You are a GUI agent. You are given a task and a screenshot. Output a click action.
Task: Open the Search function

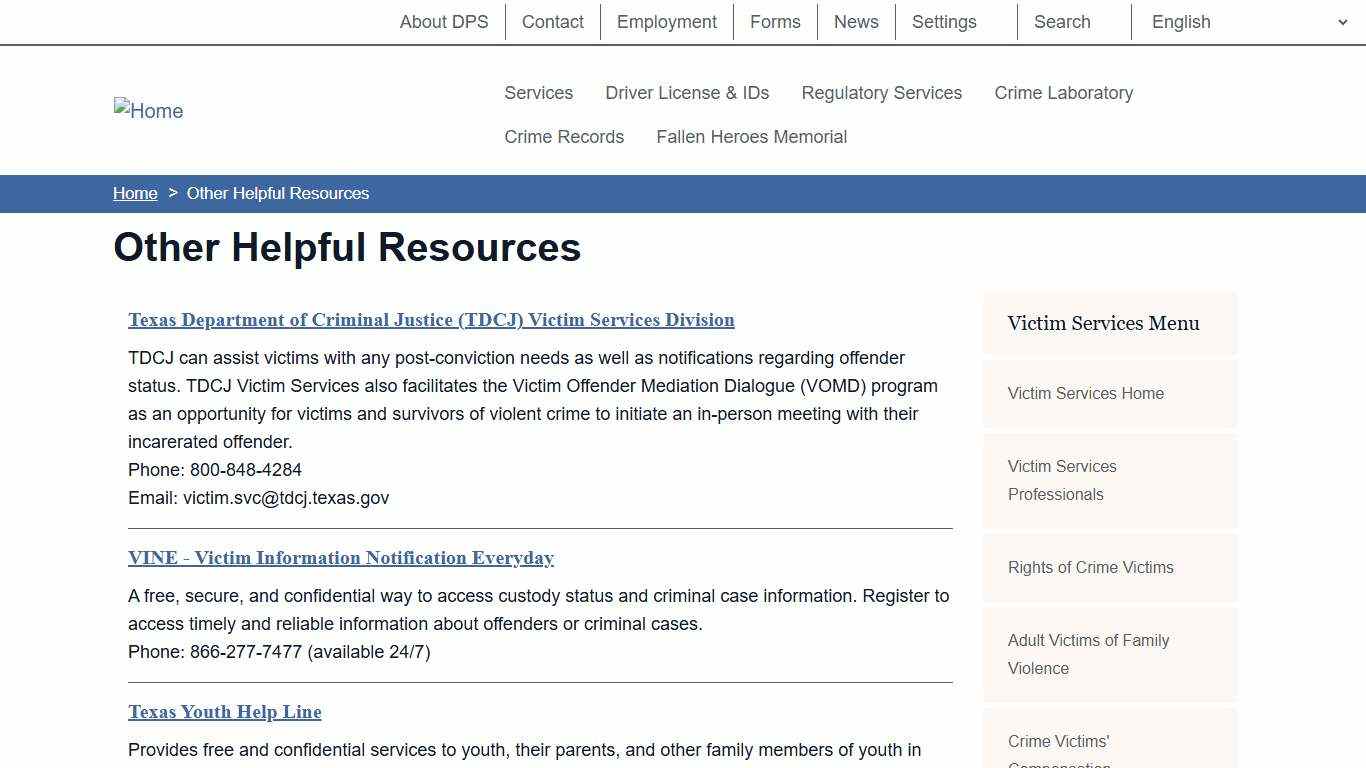point(1061,21)
